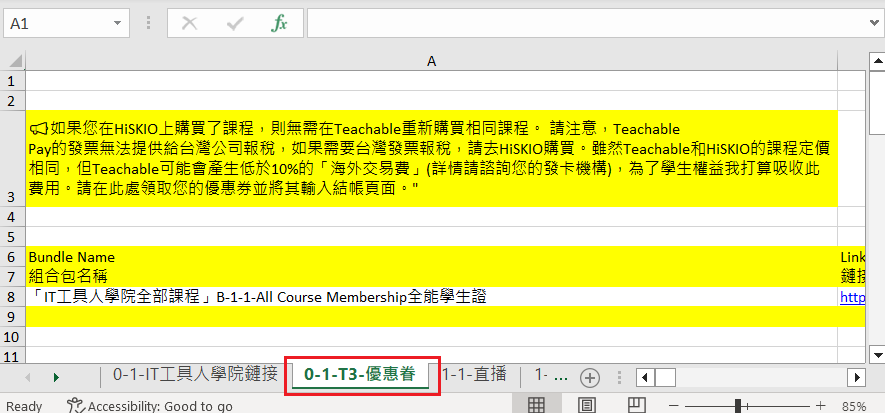
Task: Click the zoom slider handle
Action: coord(738,405)
